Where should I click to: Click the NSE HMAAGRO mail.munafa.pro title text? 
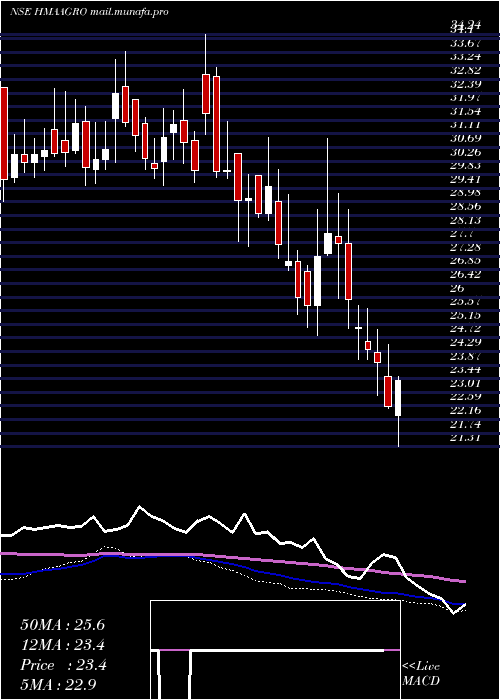tap(89, 12)
